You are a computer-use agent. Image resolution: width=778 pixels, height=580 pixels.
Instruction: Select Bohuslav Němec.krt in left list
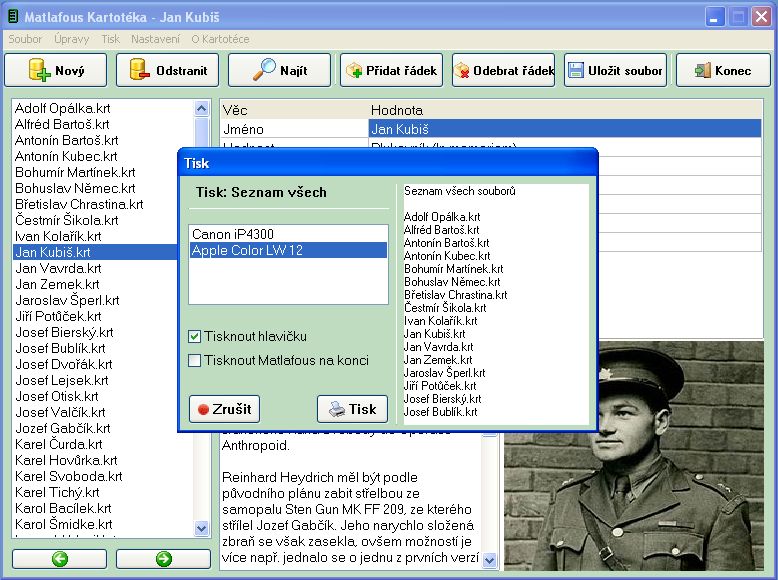pos(75,188)
